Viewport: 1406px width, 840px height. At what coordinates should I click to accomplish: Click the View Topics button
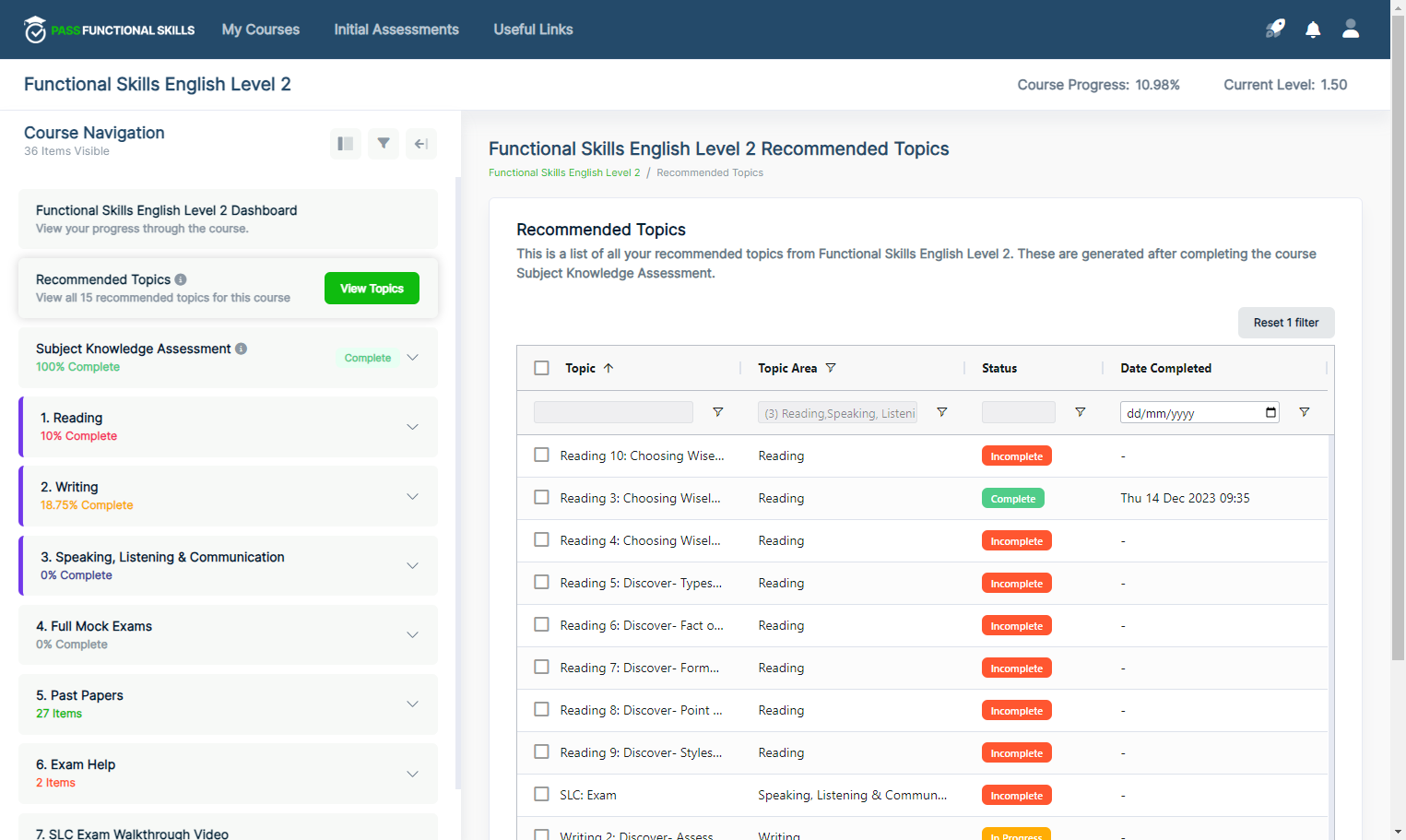(372, 288)
